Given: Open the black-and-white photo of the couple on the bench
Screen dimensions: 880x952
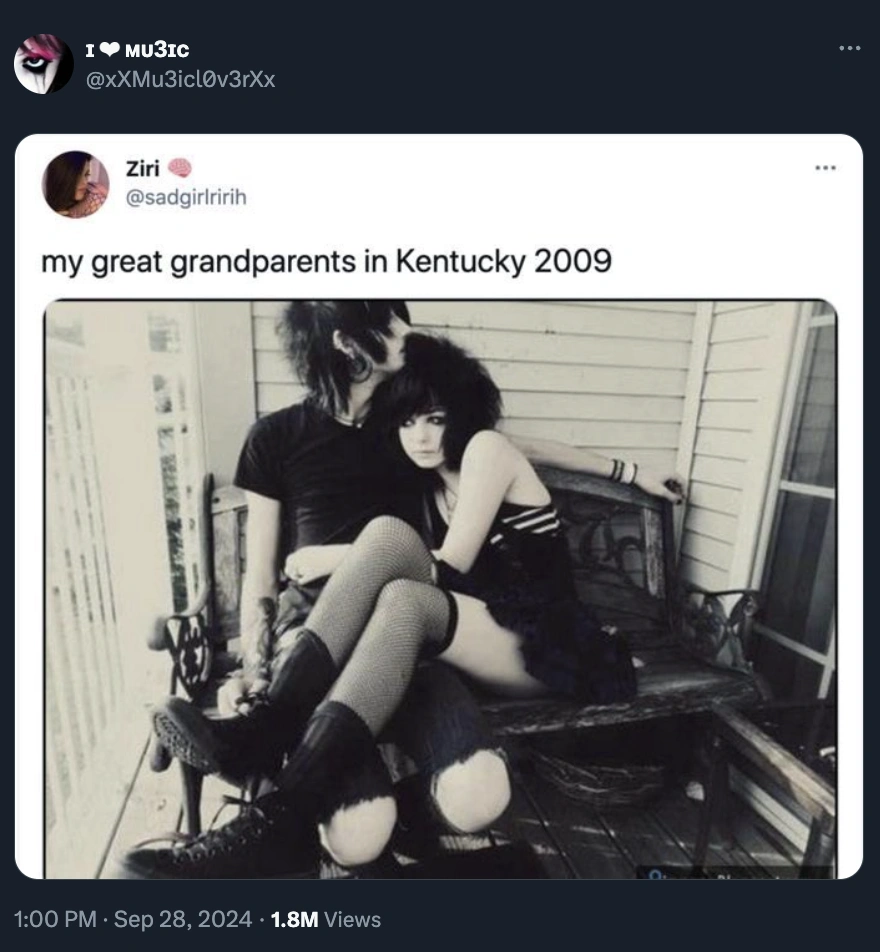Looking at the screenshot, I should (440, 589).
